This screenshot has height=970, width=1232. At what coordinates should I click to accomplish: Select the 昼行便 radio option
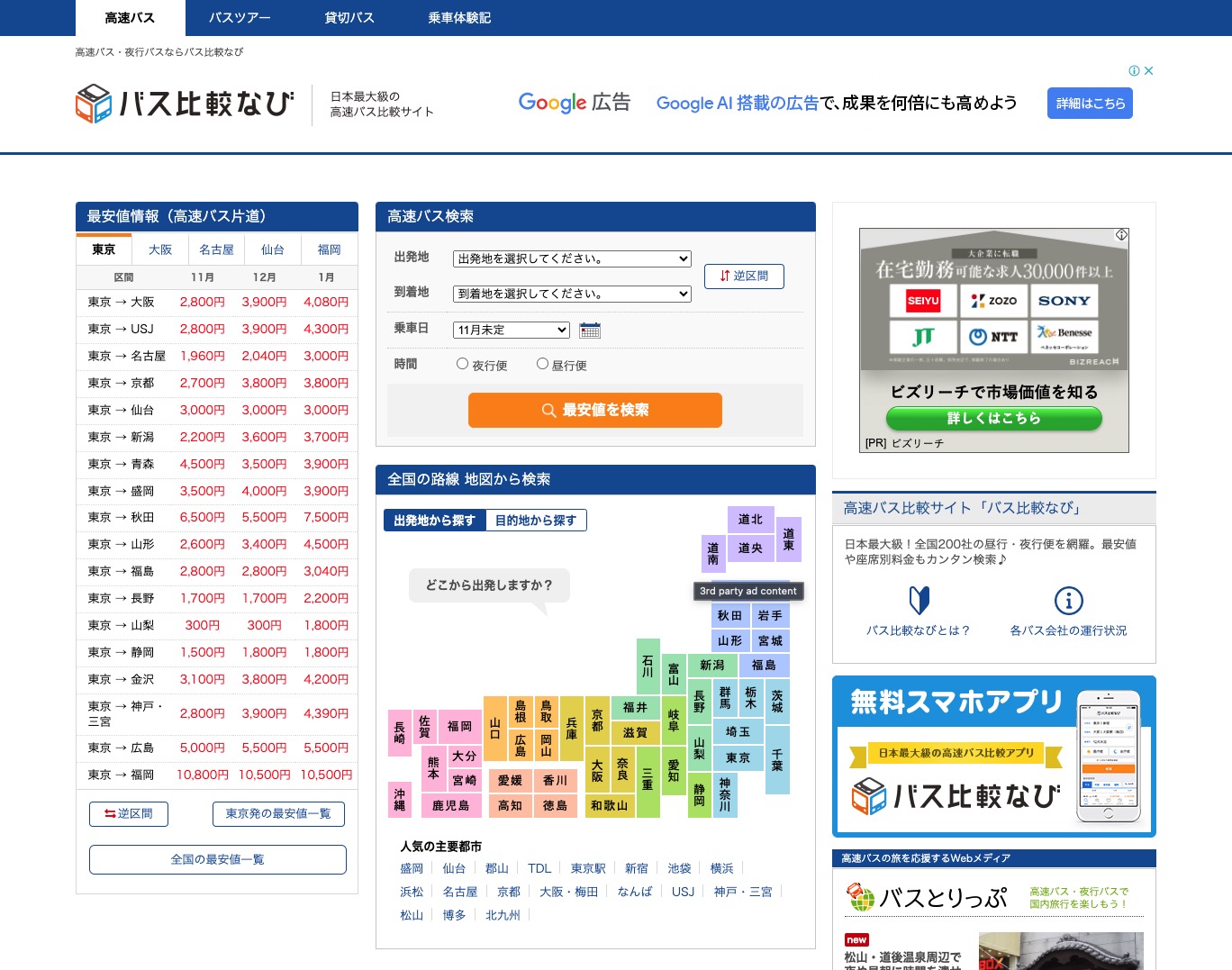pos(542,364)
